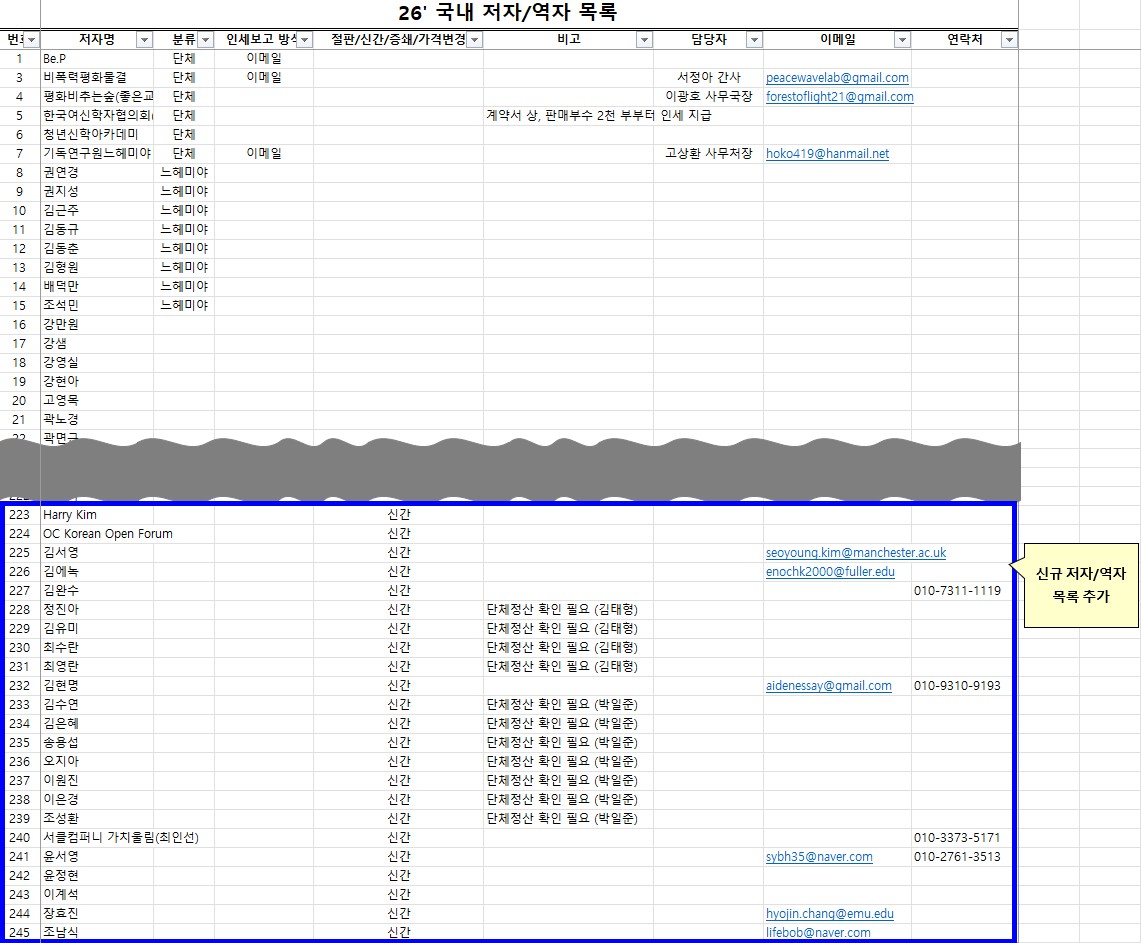
Task: Open the 연락처 column filter dropdown
Action: pyautogui.click(x=1009, y=40)
